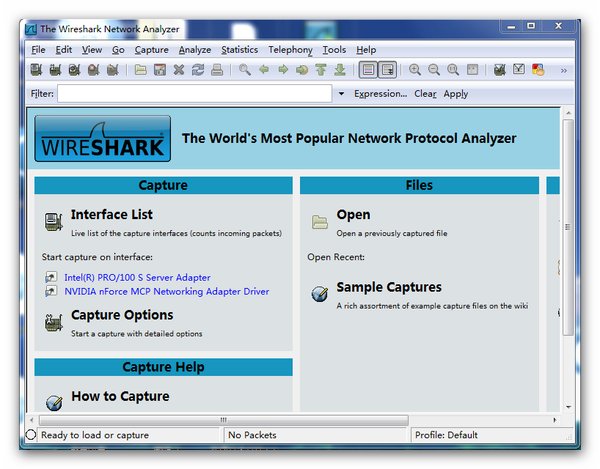Click the How to Capture heading link
Image resolution: width=600 pixels, height=469 pixels.
[120, 396]
